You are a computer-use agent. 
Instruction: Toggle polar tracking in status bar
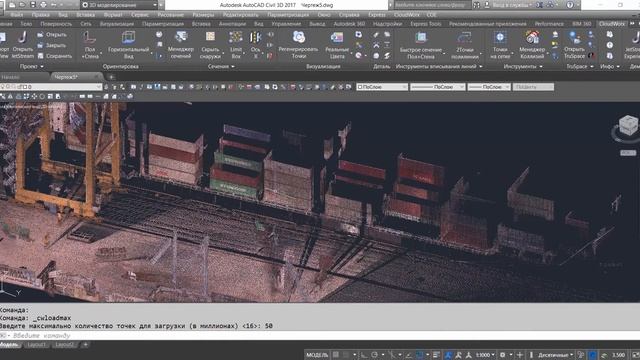coord(374,355)
